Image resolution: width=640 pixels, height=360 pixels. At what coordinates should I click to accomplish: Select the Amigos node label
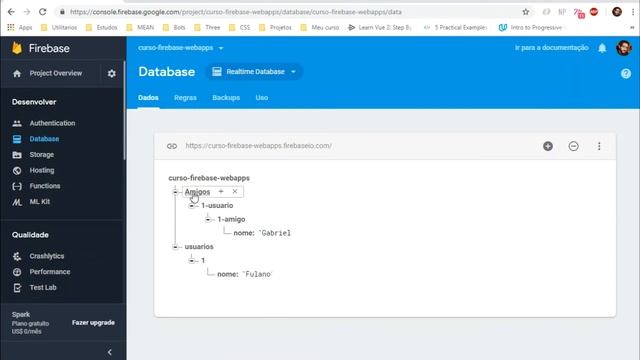pyautogui.click(x=197, y=192)
